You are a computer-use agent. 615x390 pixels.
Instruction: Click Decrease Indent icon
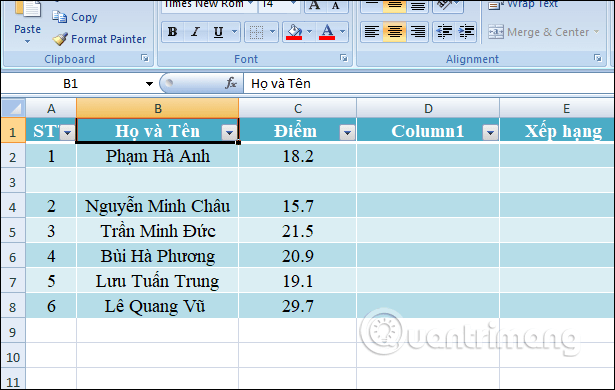point(444,32)
